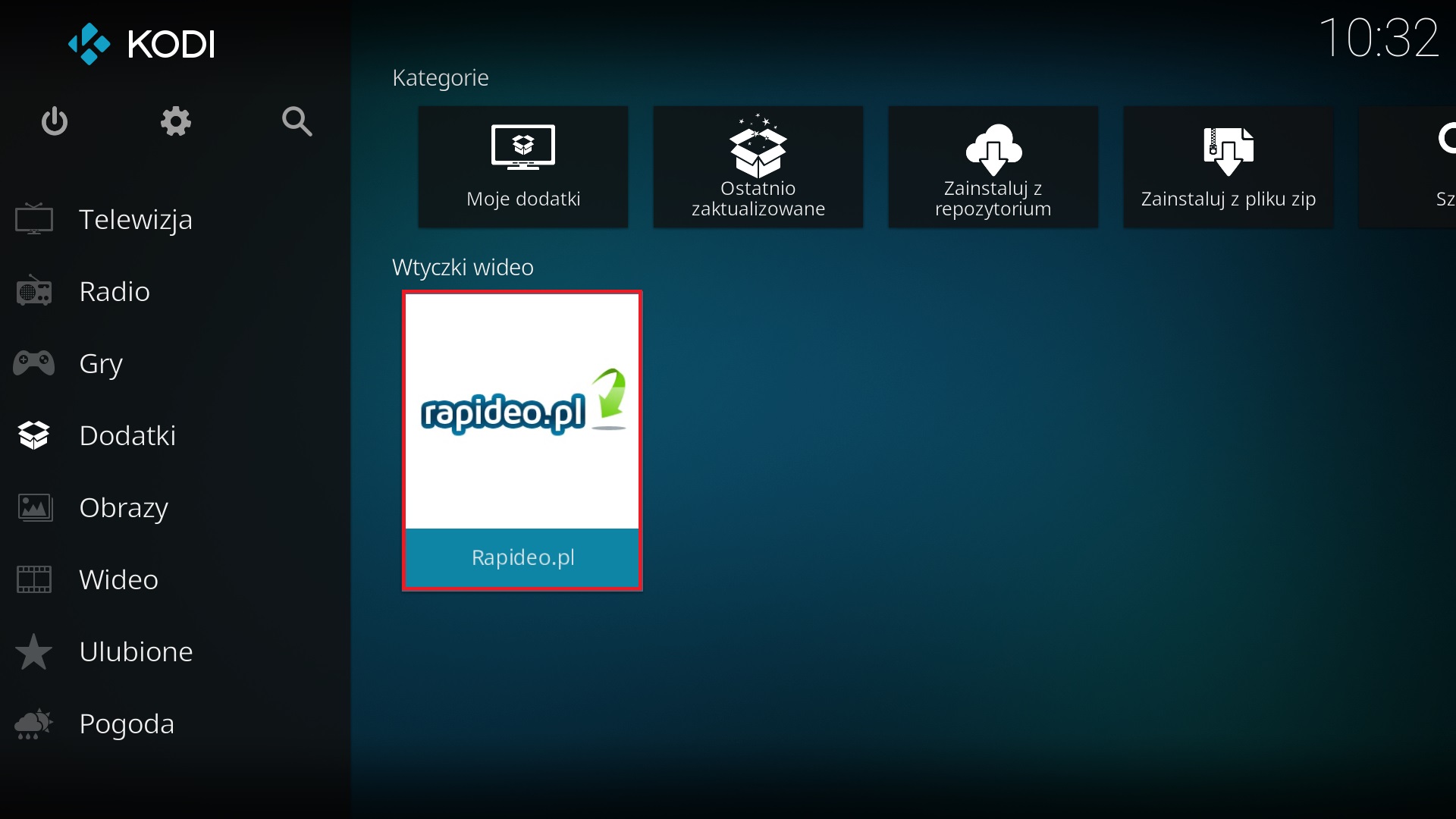
Task: Open the Obrazy menu entry
Action: [x=124, y=508]
